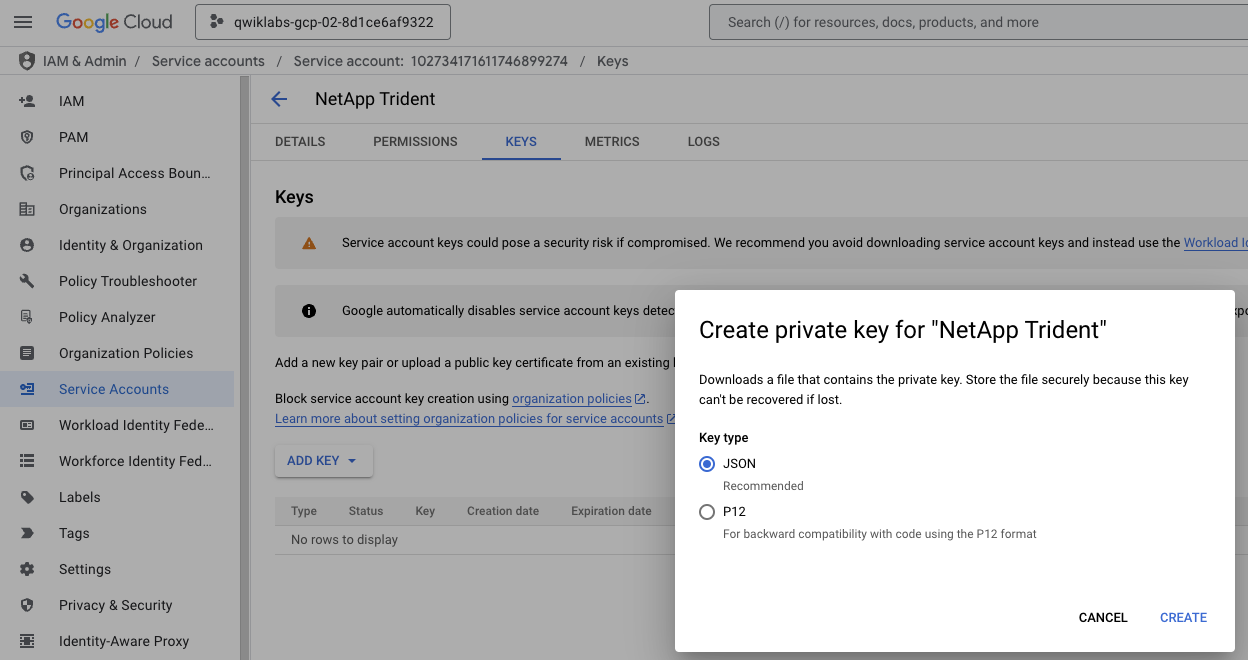The image size is (1248, 660).
Task: Open the qwiklabs project selector
Action: (322, 22)
